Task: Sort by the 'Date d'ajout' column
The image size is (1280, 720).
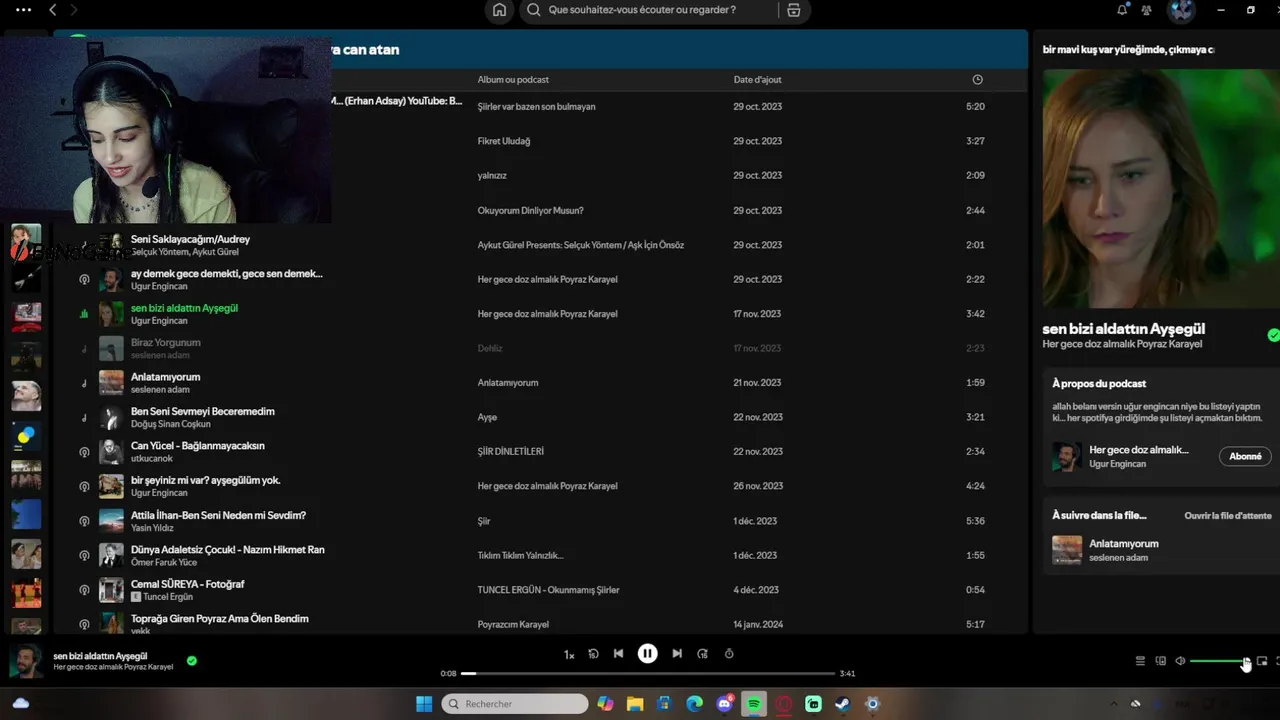Action: (758, 80)
